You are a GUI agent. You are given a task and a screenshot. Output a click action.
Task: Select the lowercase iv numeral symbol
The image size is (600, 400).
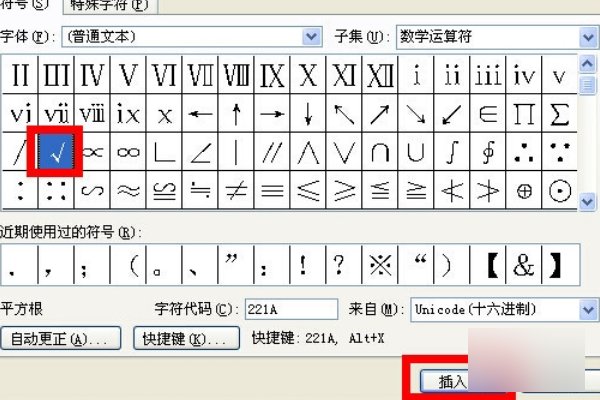[x=524, y=74]
